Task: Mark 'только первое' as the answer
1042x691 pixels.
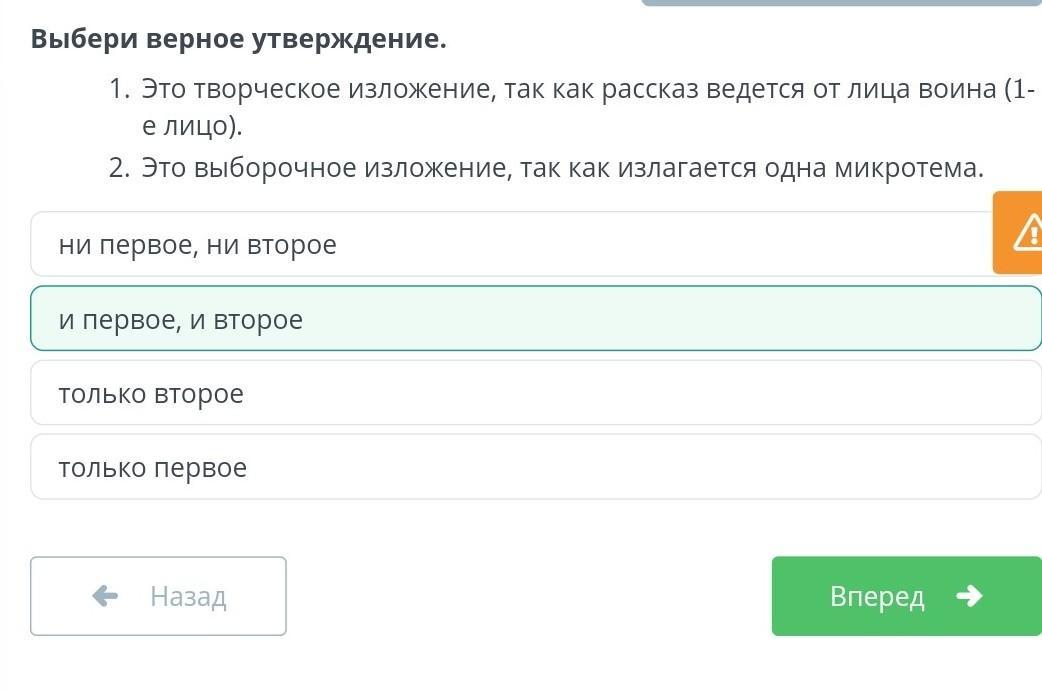Action: coord(535,467)
